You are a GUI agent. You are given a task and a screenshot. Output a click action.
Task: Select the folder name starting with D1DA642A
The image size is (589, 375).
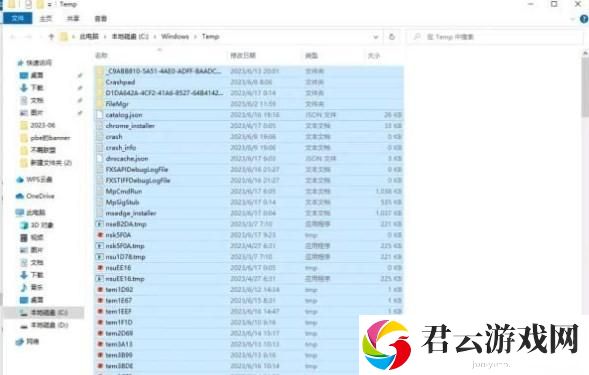tap(164, 93)
